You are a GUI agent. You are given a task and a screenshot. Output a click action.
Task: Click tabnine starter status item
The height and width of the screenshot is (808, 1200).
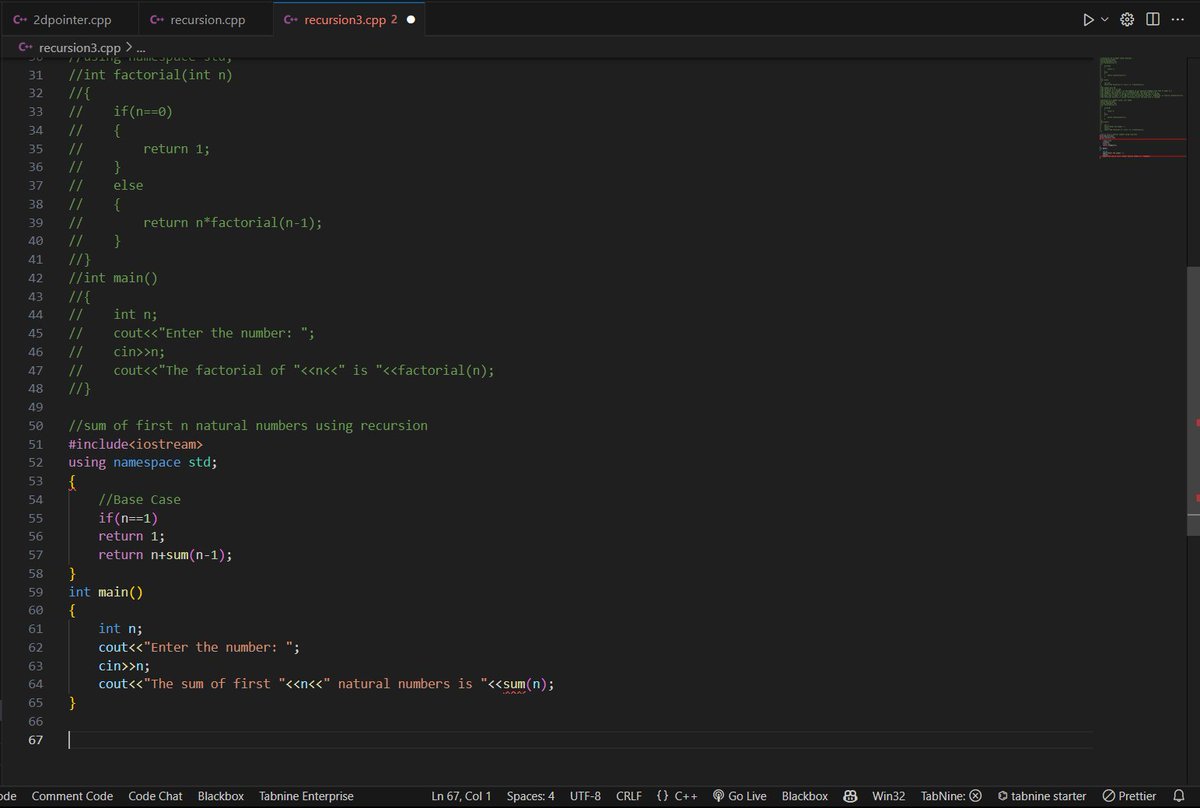click(1040, 796)
